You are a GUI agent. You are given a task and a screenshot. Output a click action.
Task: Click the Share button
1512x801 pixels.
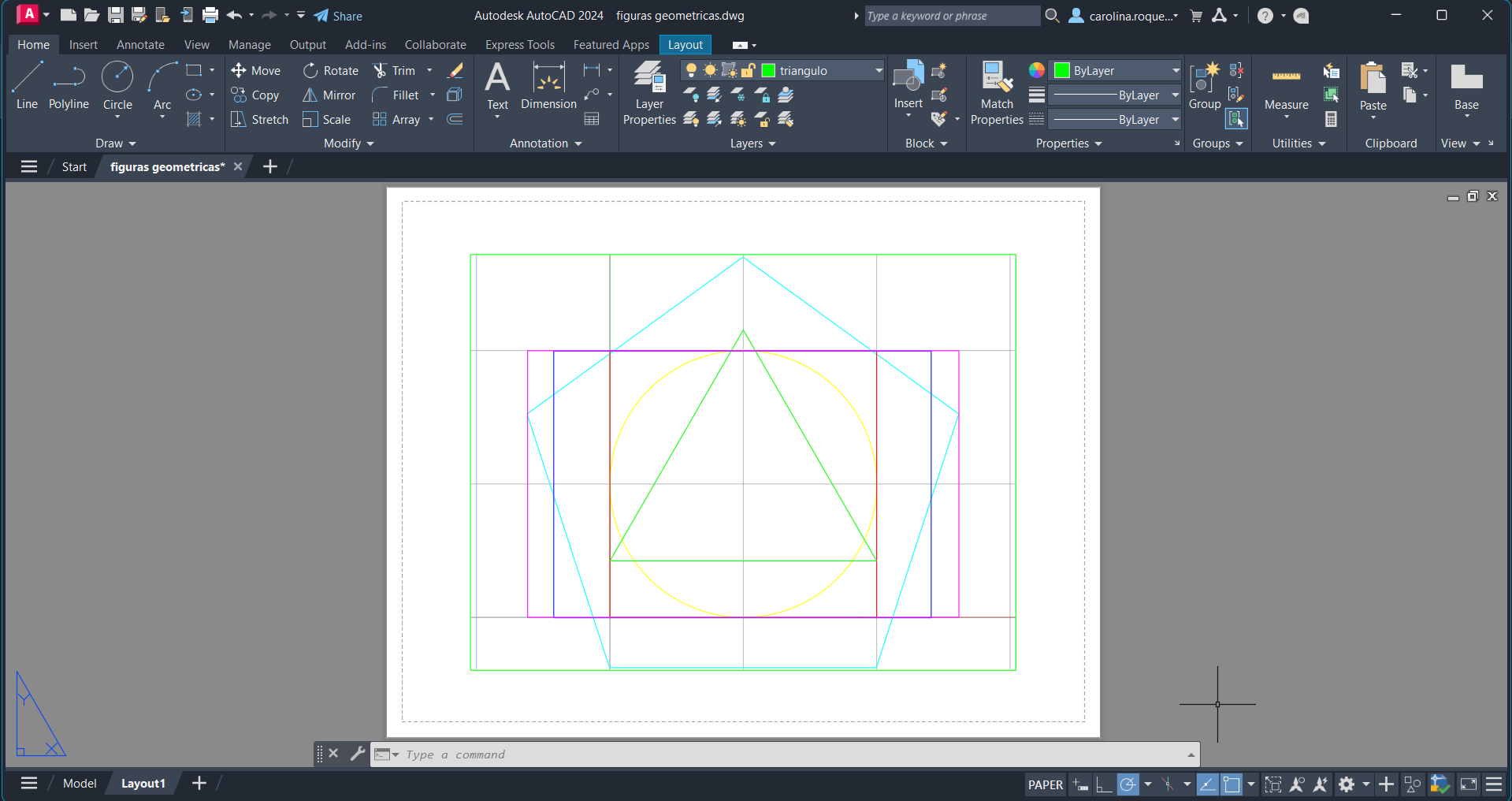click(338, 16)
